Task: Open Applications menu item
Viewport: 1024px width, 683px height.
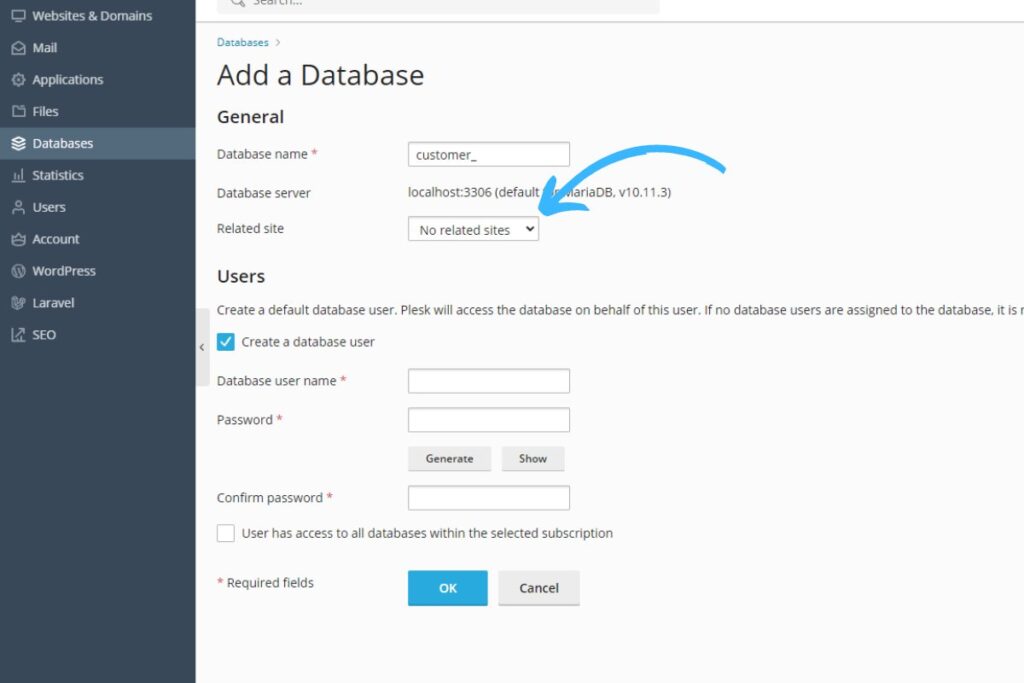Action: tap(98, 80)
